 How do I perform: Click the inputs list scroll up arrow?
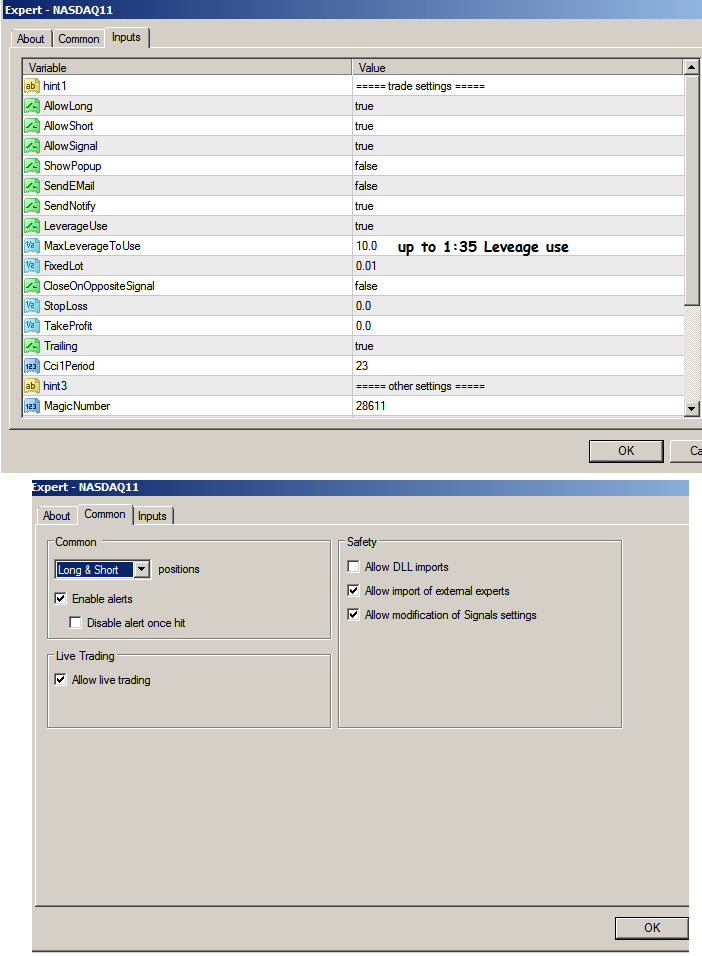[x=691, y=66]
